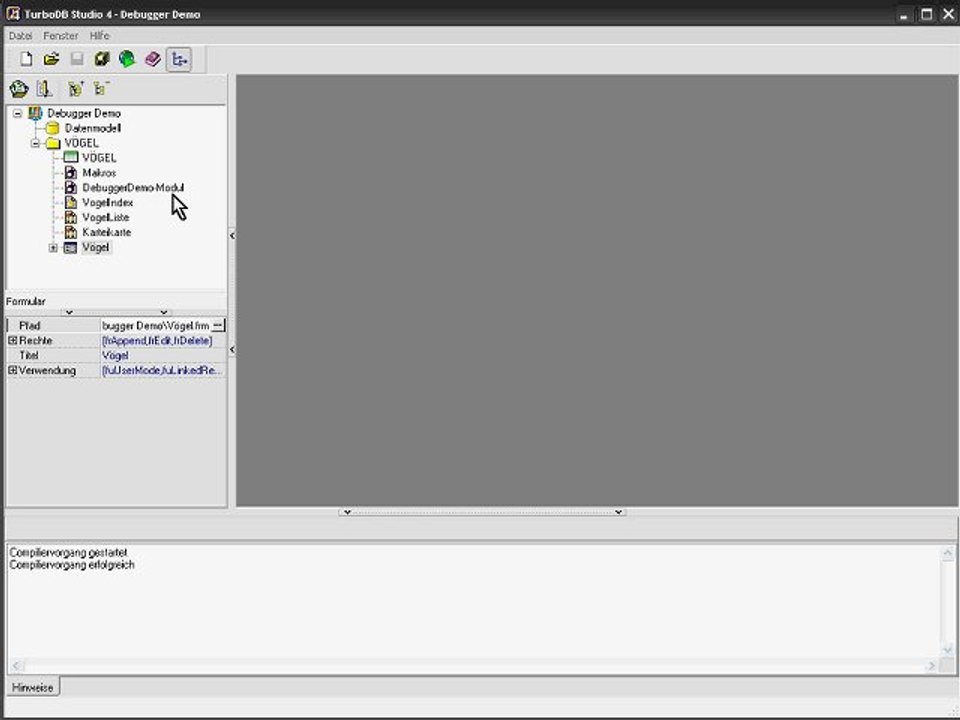Select the DebuggerDemo-Modul tree item
This screenshot has width=960, height=720.
(133, 187)
